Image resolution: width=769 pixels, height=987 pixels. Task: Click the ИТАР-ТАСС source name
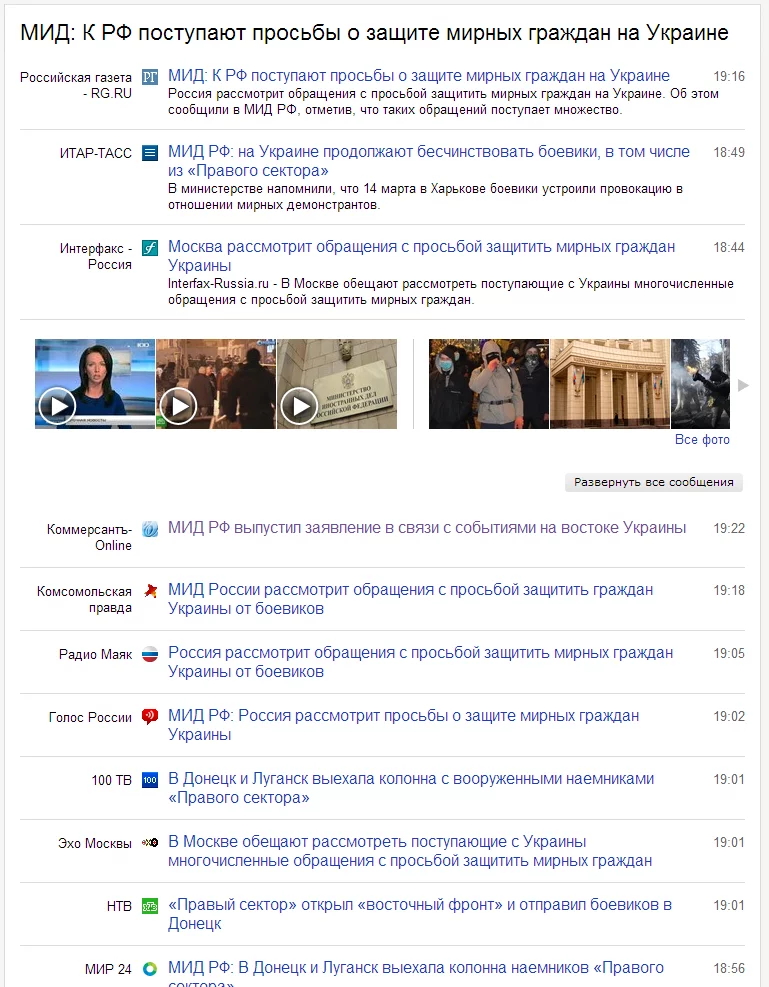point(96,154)
